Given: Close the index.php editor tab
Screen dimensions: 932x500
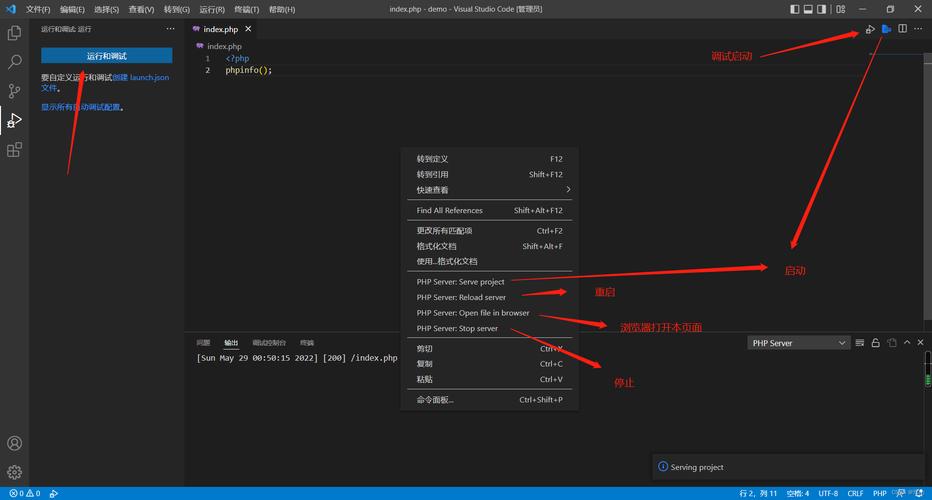Looking at the screenshot, I should coord(248,29).
